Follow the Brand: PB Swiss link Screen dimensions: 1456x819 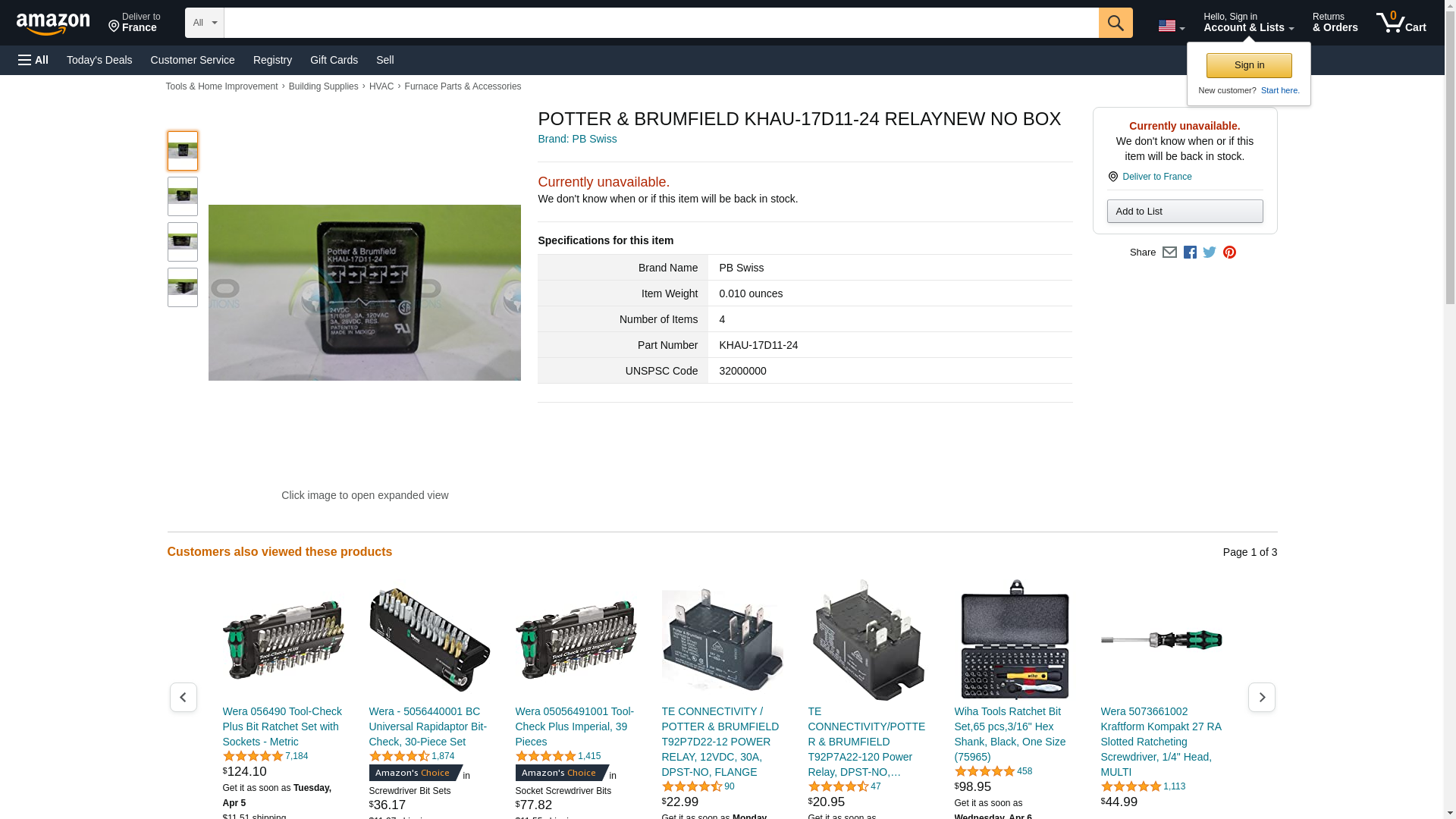(x=577, y=139)
